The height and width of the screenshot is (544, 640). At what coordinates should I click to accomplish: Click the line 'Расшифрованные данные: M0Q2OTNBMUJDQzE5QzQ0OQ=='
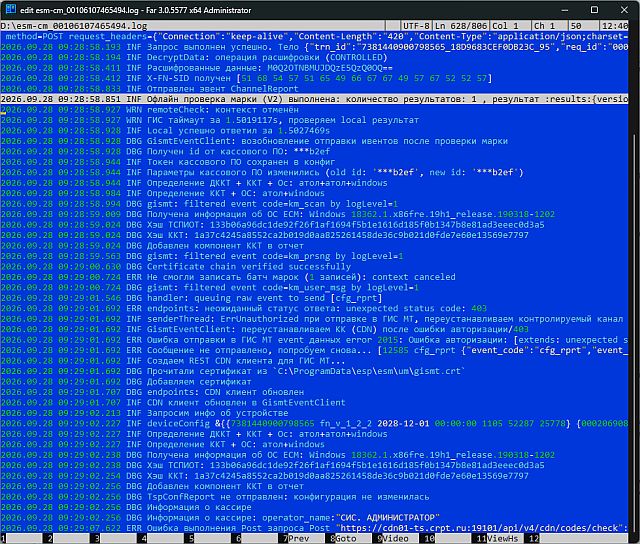[197, 68]
